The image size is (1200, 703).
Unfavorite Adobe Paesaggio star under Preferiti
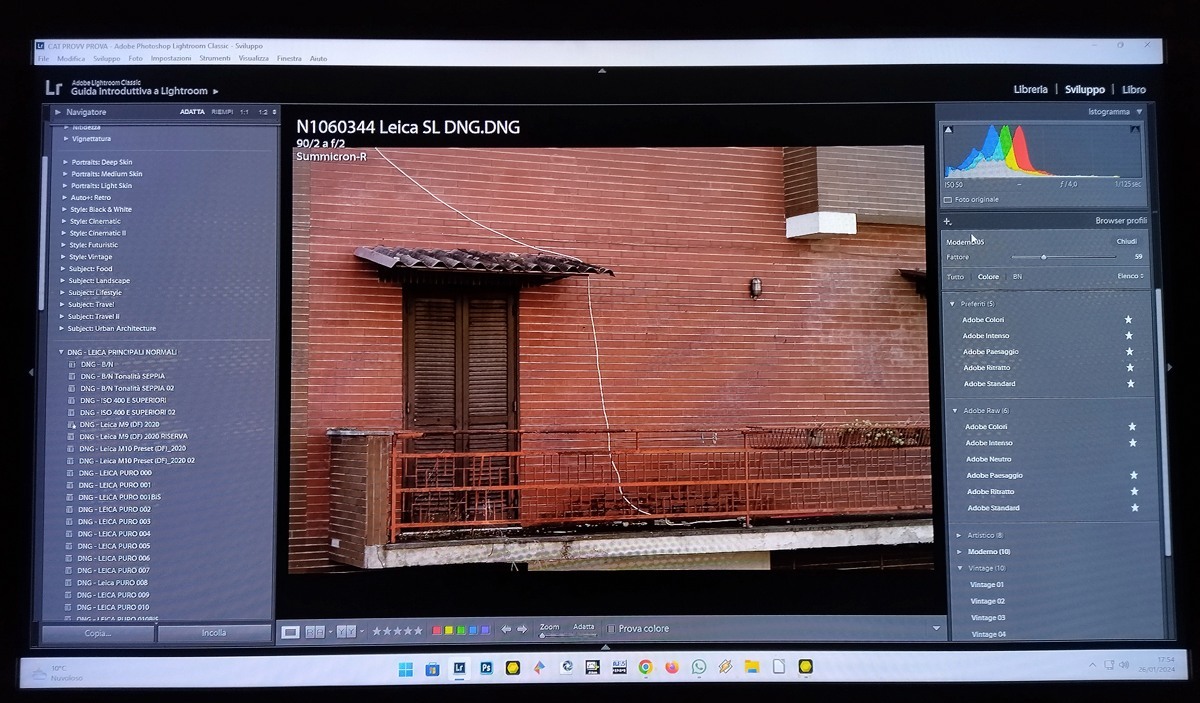[x=1129, y=352]
